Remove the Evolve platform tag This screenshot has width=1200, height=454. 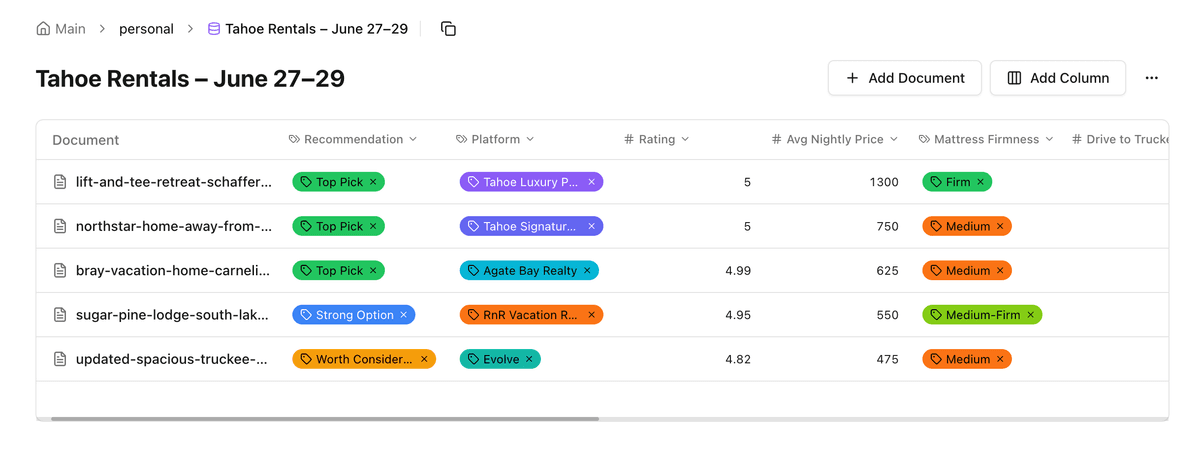click(529, 359)
